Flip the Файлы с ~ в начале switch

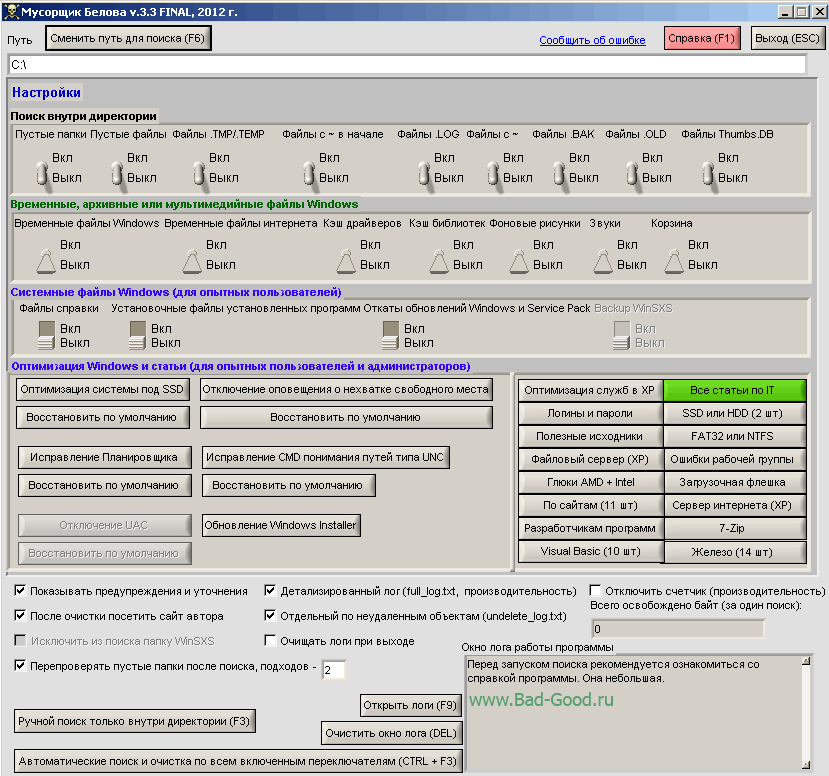pyautogui.click(x=309, y=173)
